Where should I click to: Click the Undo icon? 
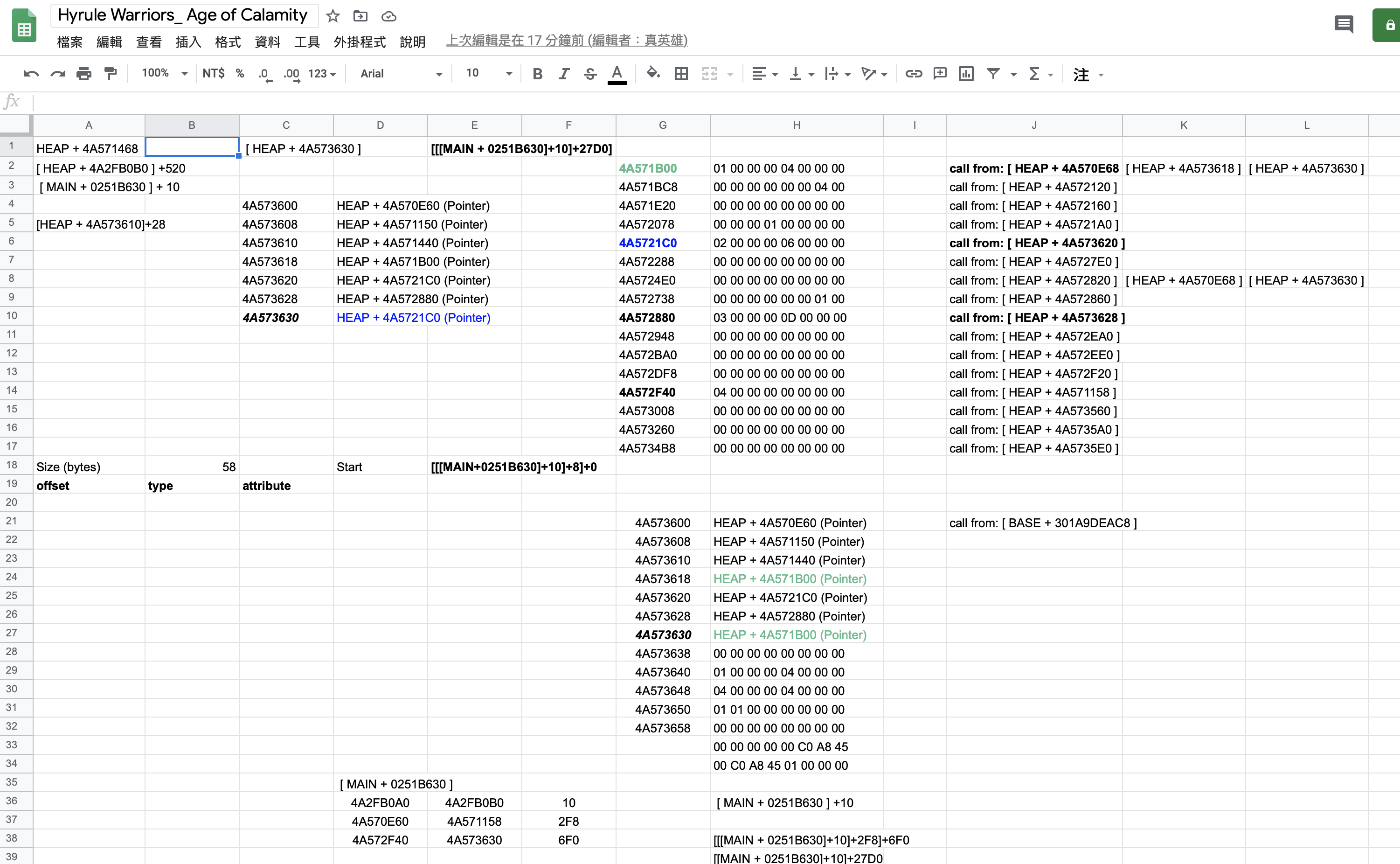coord(31,74)
